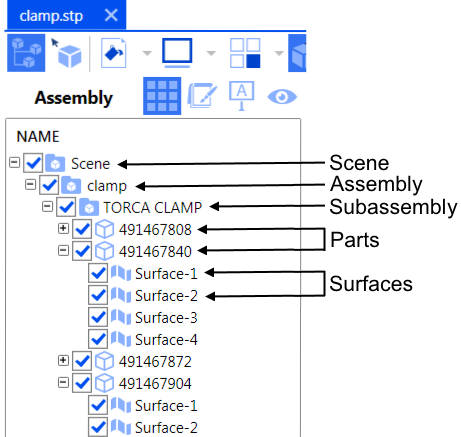Uncheck Surface-3 checkbox under 491467840
Viewport: 461px width, 437px height.
click(98, 317)
